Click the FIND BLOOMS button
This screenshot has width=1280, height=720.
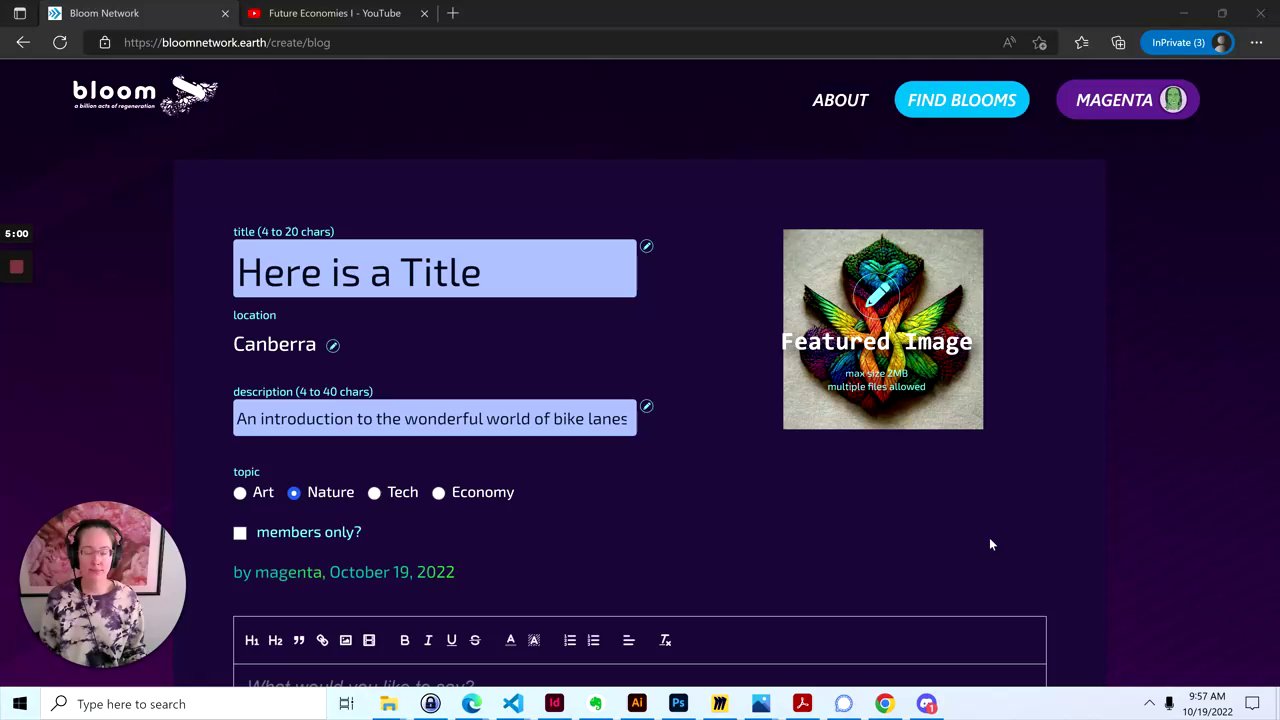(962, 100)
